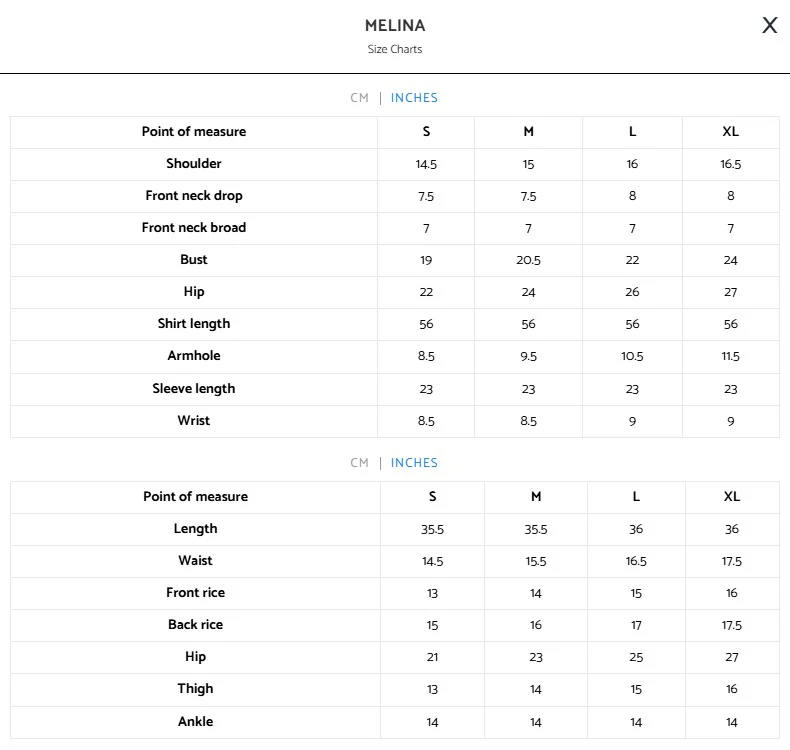This screenshot has width=790, height=750.
Task: Click the Size Charts subtitle text
Action: point(395,49)
